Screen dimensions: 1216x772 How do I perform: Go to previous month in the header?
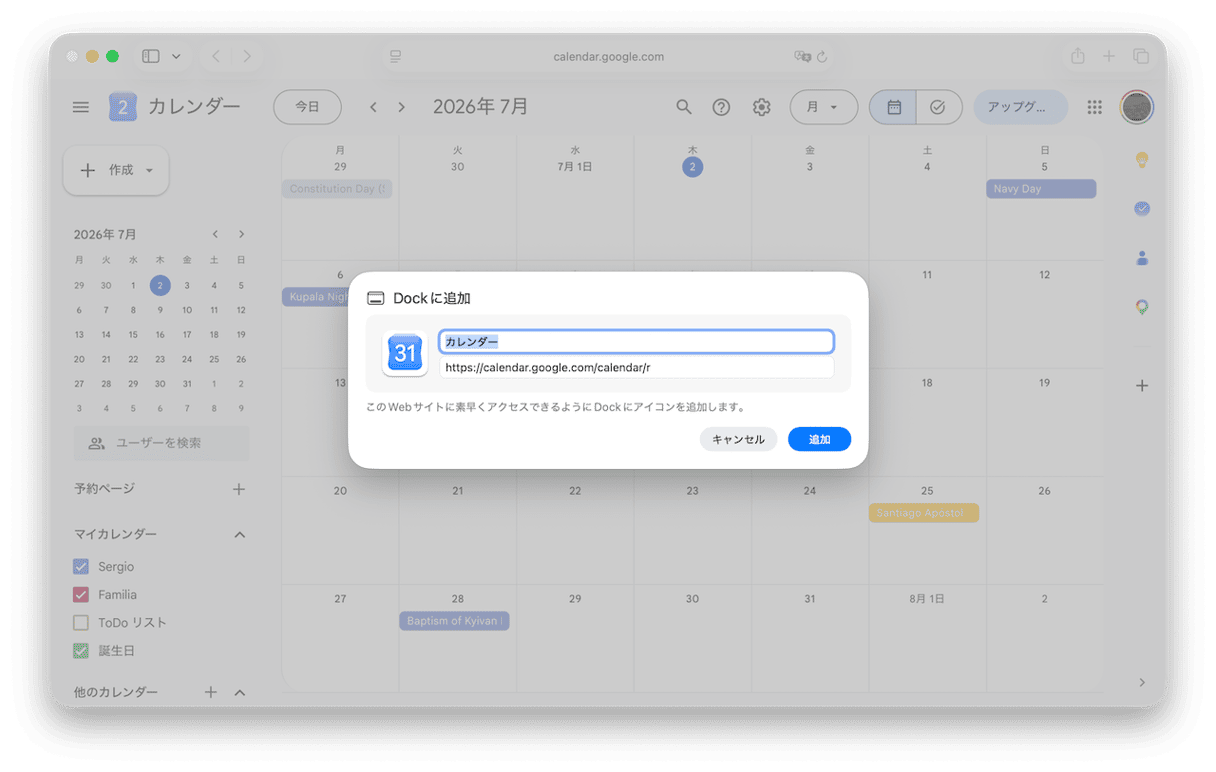[373, 107]
